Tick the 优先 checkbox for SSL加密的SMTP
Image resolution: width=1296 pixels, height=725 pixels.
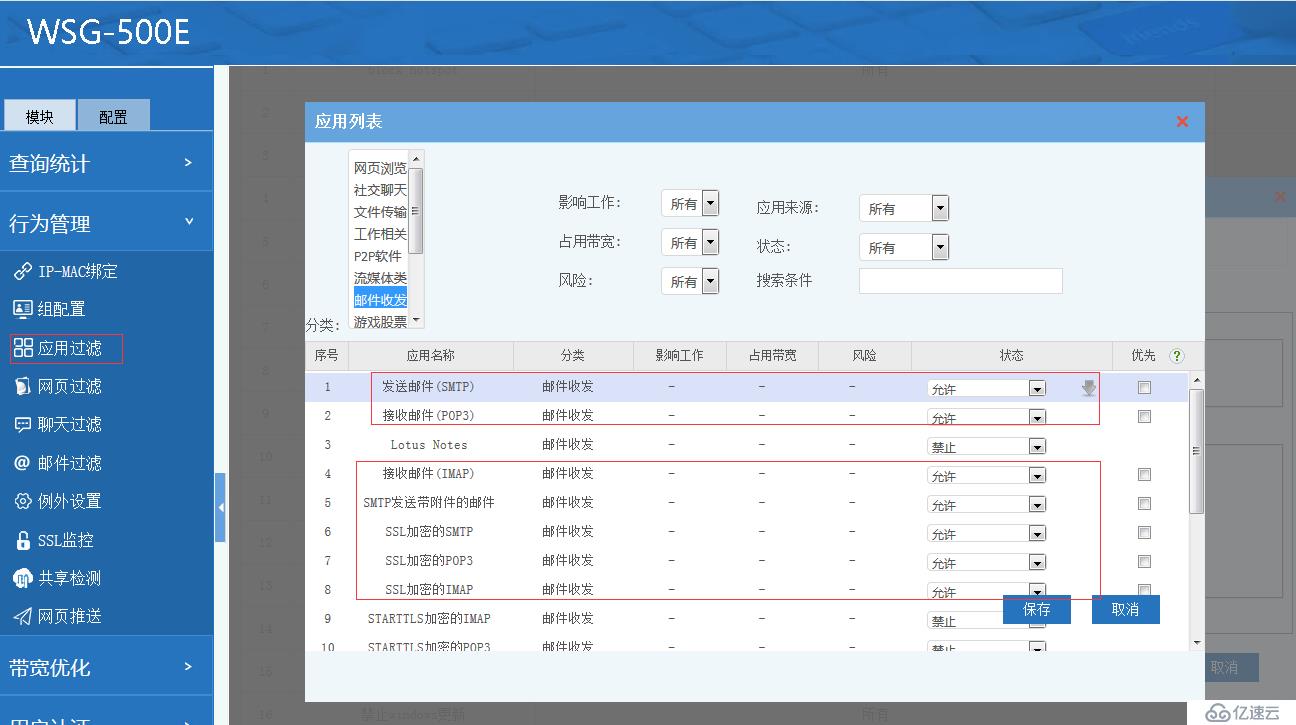pyautogui.click(x=1145, y=533)
